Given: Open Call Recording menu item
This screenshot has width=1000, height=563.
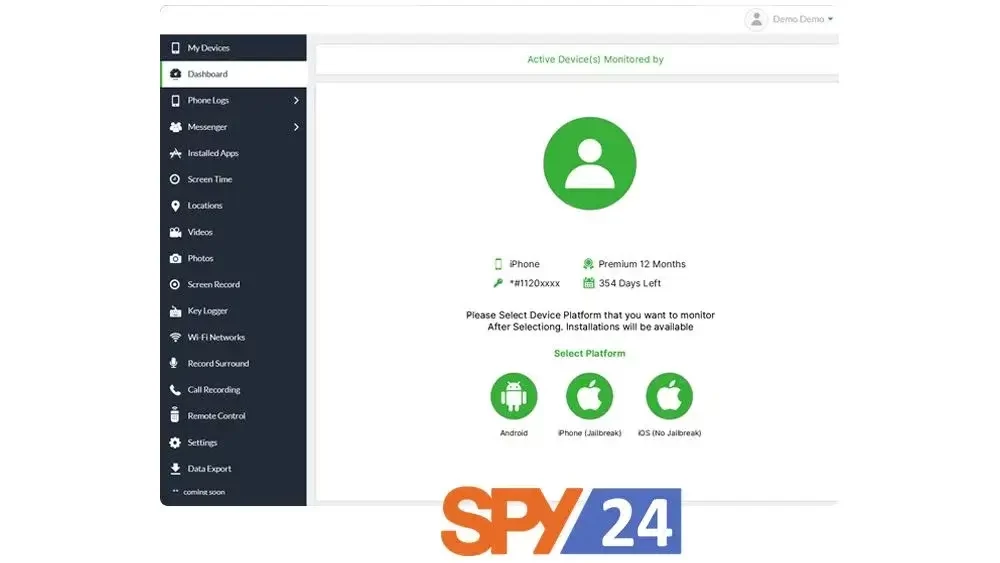Looking at the screenshot, I should point(233,390).
